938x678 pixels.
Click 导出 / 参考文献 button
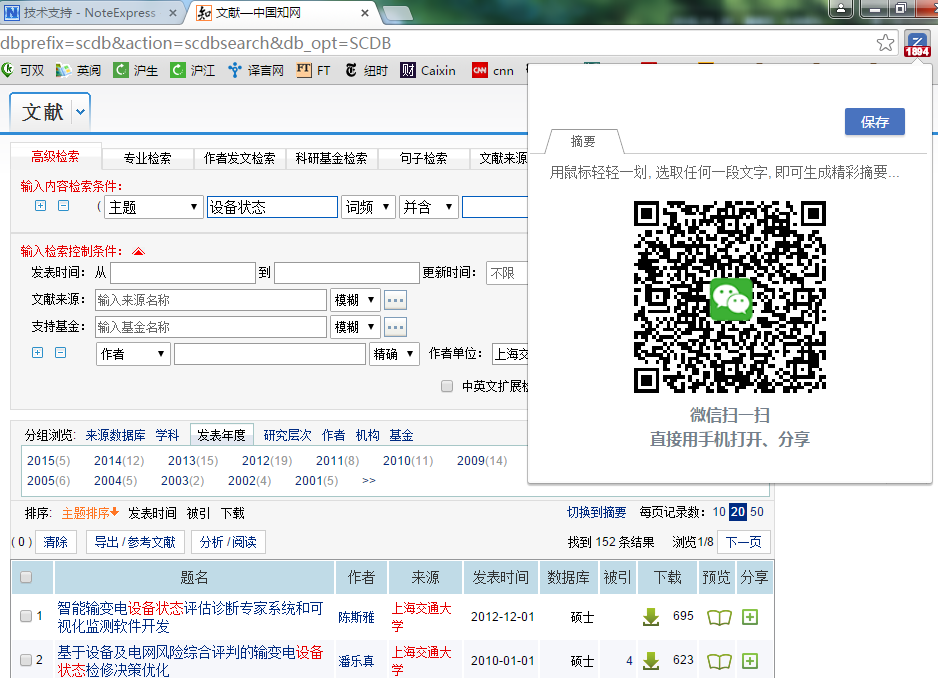click(135, 542)
